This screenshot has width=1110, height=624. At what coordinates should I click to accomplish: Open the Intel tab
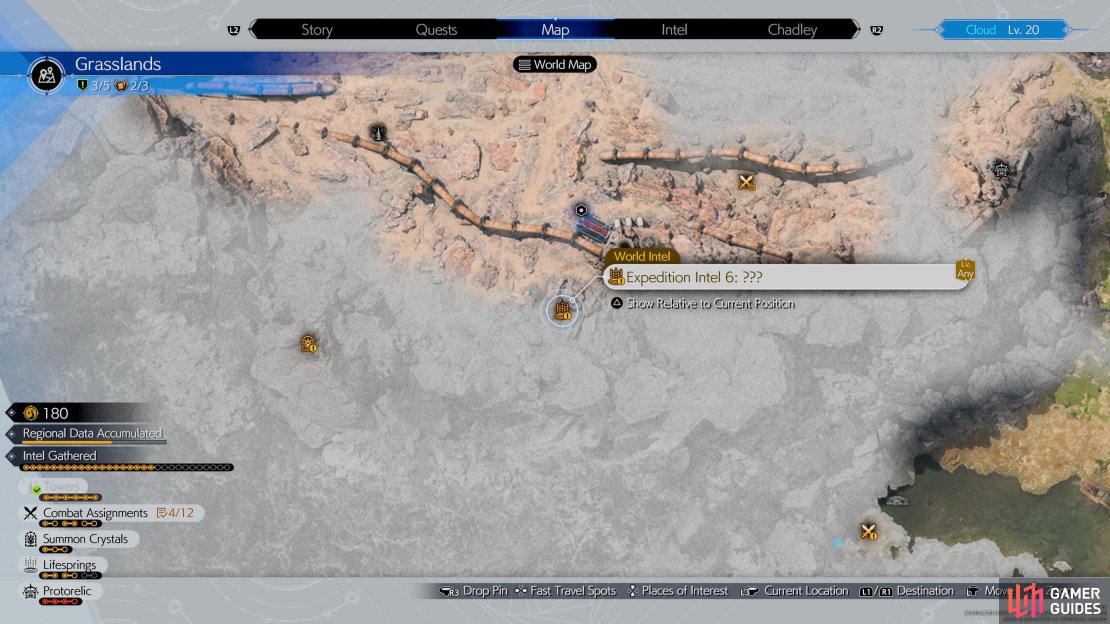(x=674, y=30)
